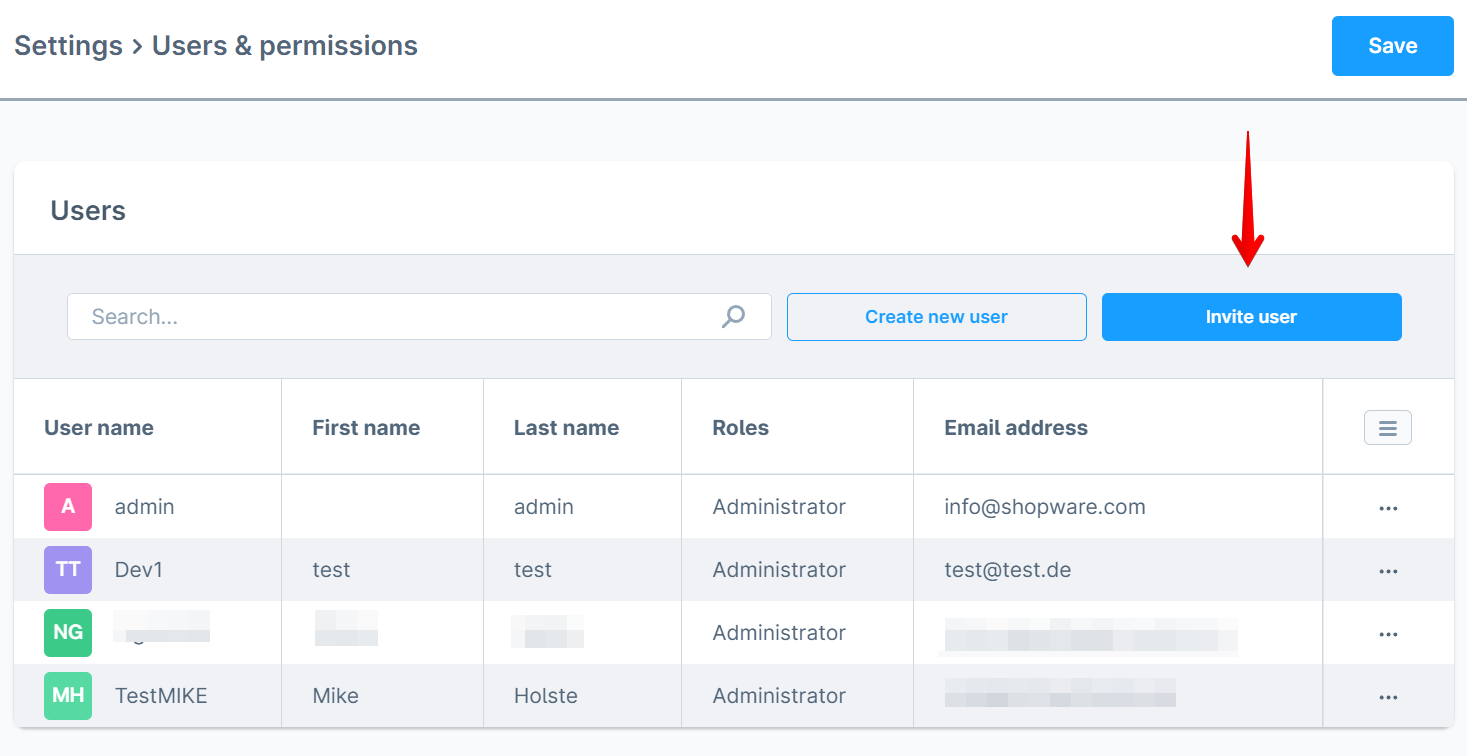Viewport: 1467px width, 756px height.
Task: Open column settings list icon
Action: tap(1388, 428)
